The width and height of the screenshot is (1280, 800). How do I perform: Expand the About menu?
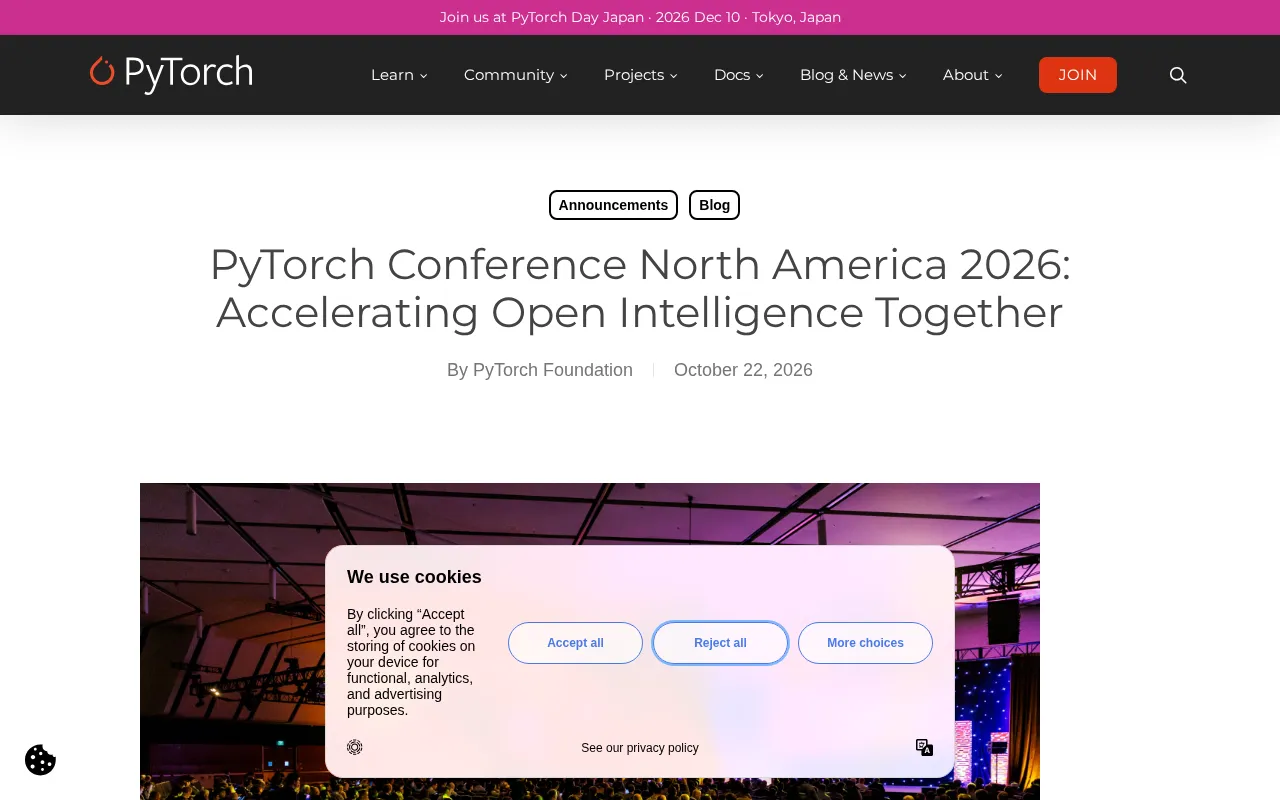pyautogui.click(x=972, y=75)
